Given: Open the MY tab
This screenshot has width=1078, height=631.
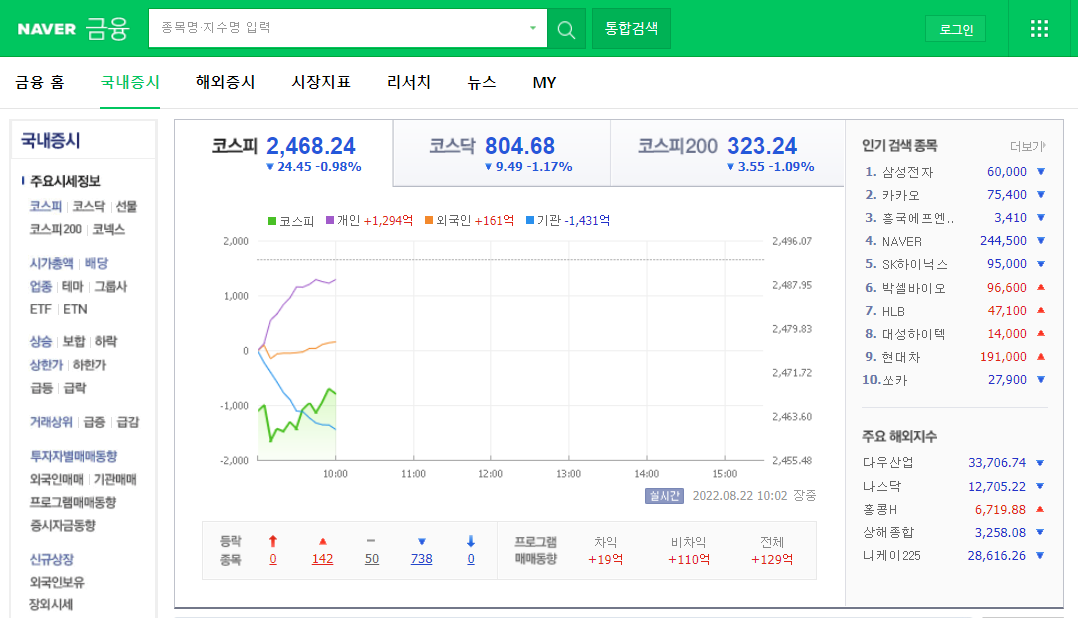Looking at the screenshot, I should [x=544, y=82].
